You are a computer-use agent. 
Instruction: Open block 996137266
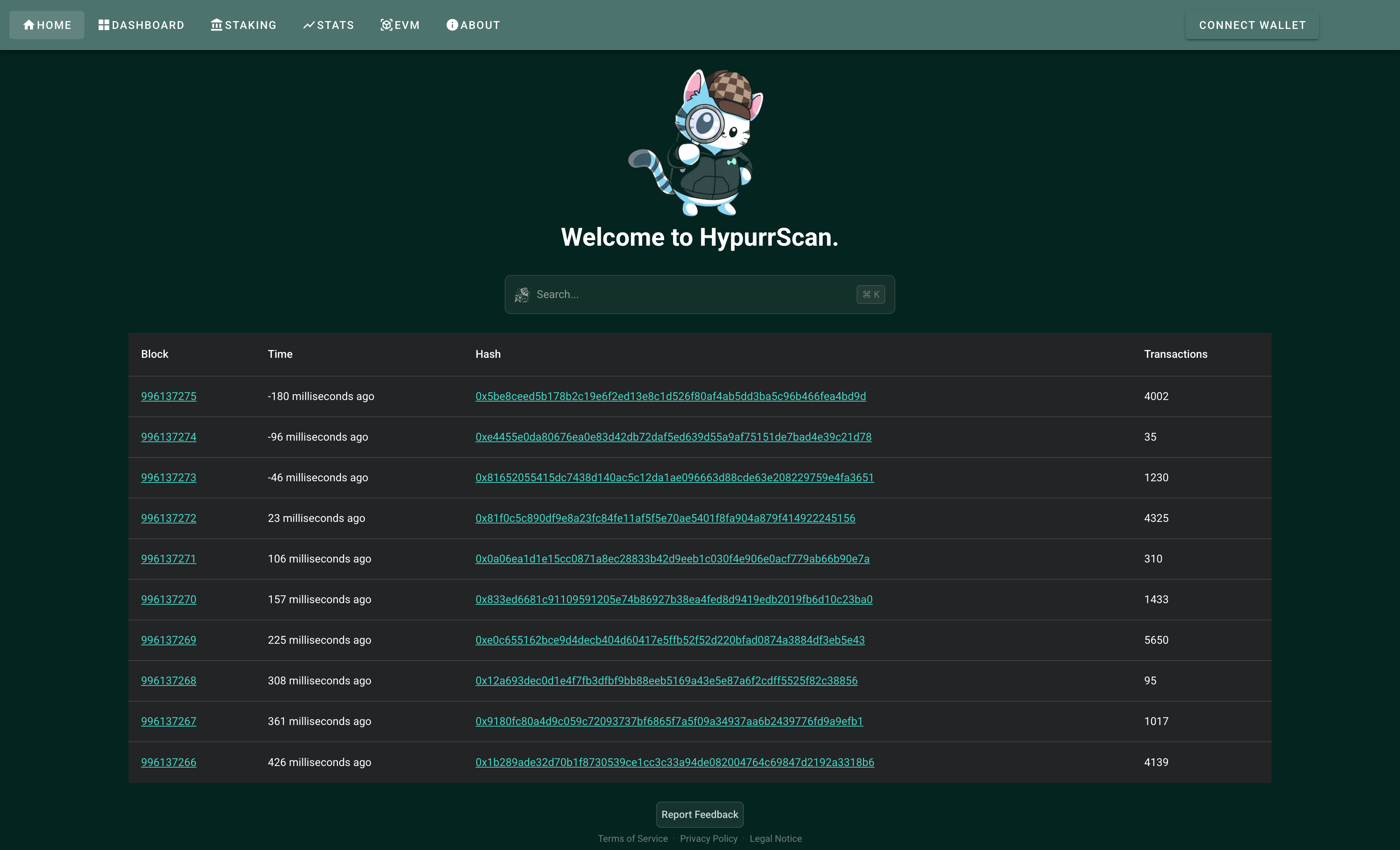pos(169,762)
